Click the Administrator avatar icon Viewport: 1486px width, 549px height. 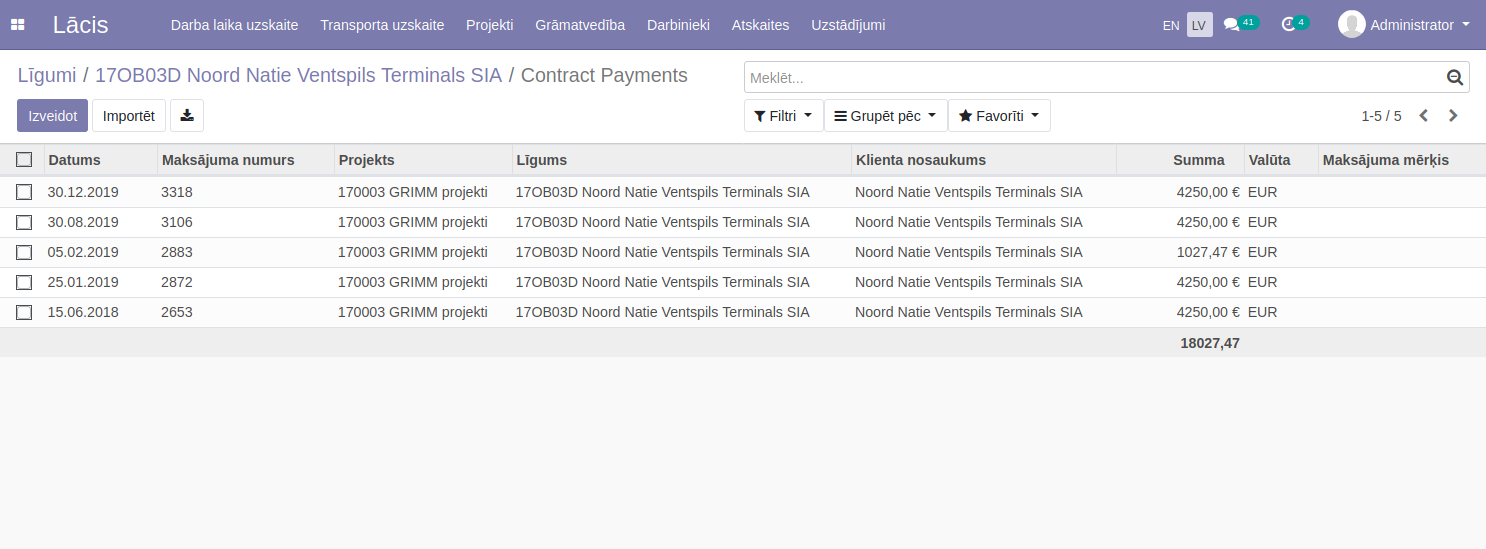click(x=1351, y=25)
